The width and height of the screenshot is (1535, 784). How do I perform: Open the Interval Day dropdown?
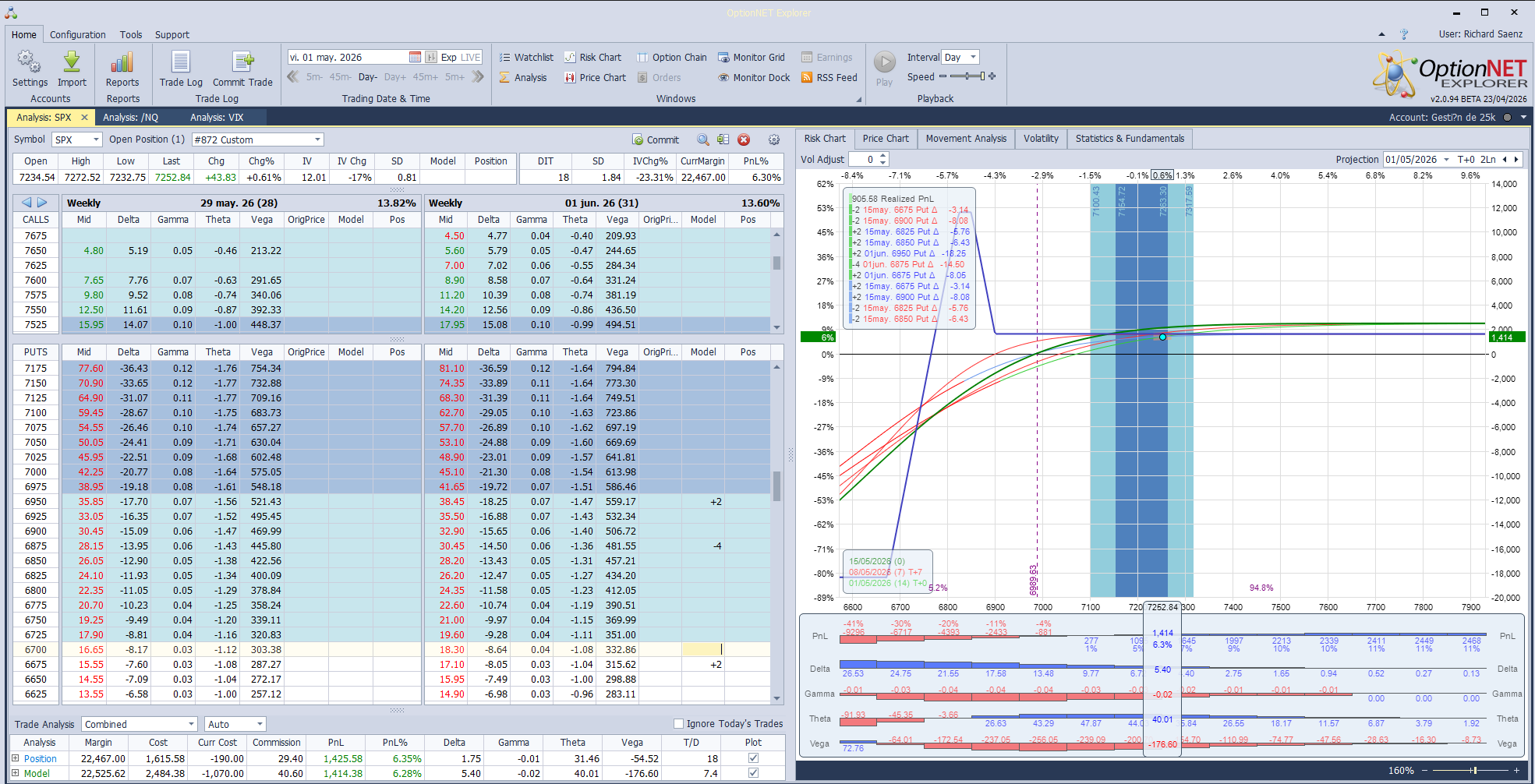coord(960,57)
